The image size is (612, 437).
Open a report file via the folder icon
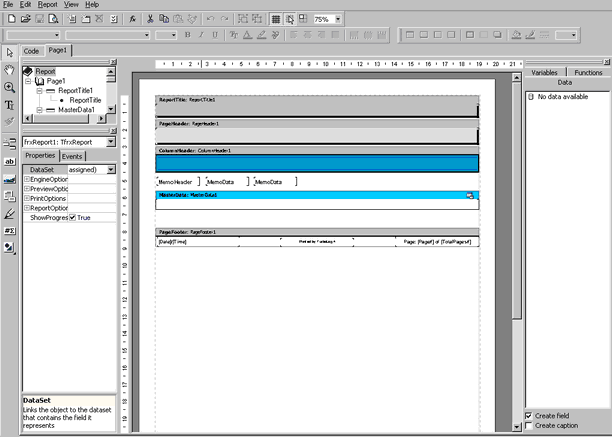(x=25, y=19)
